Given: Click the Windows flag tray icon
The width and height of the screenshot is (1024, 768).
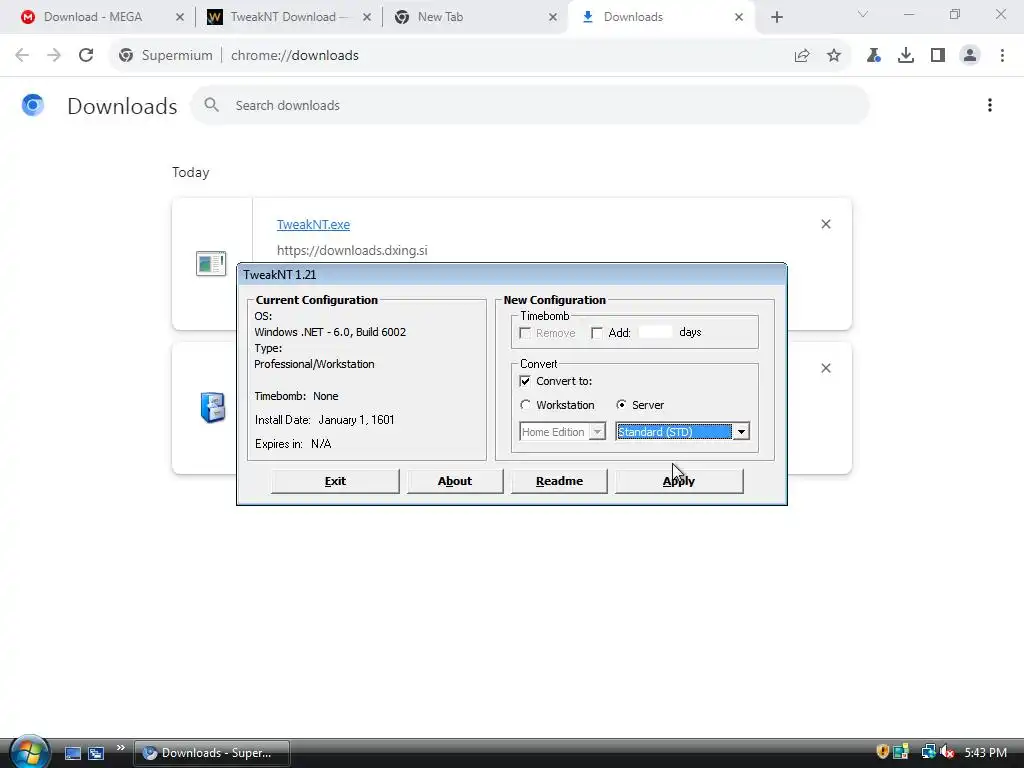Looking at the screenshot, I should pos(901,752).
